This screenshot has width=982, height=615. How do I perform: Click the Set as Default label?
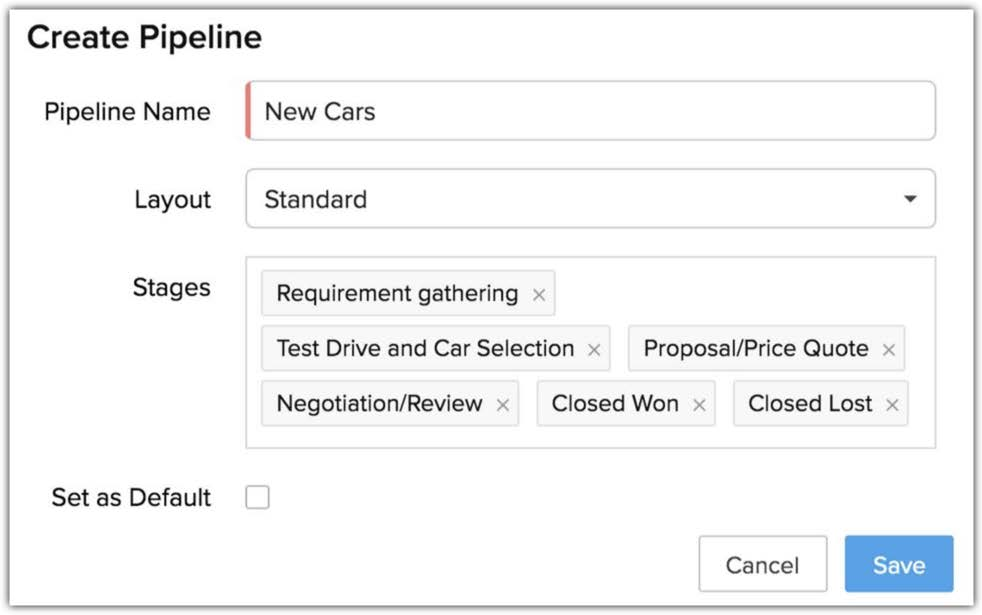point(131,497)
